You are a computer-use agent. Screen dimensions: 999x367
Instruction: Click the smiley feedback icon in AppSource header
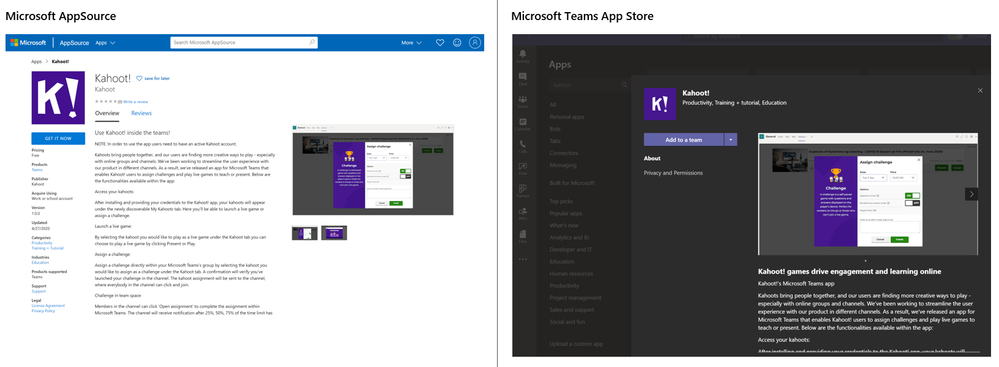click(x=457, y=43)
